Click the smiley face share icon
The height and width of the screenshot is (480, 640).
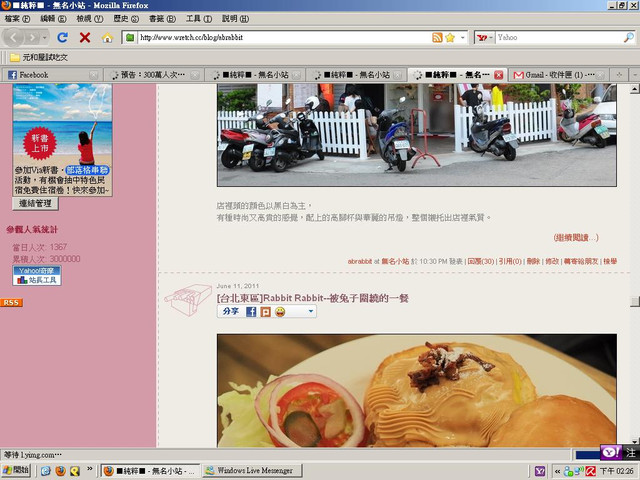coord(280,312)
